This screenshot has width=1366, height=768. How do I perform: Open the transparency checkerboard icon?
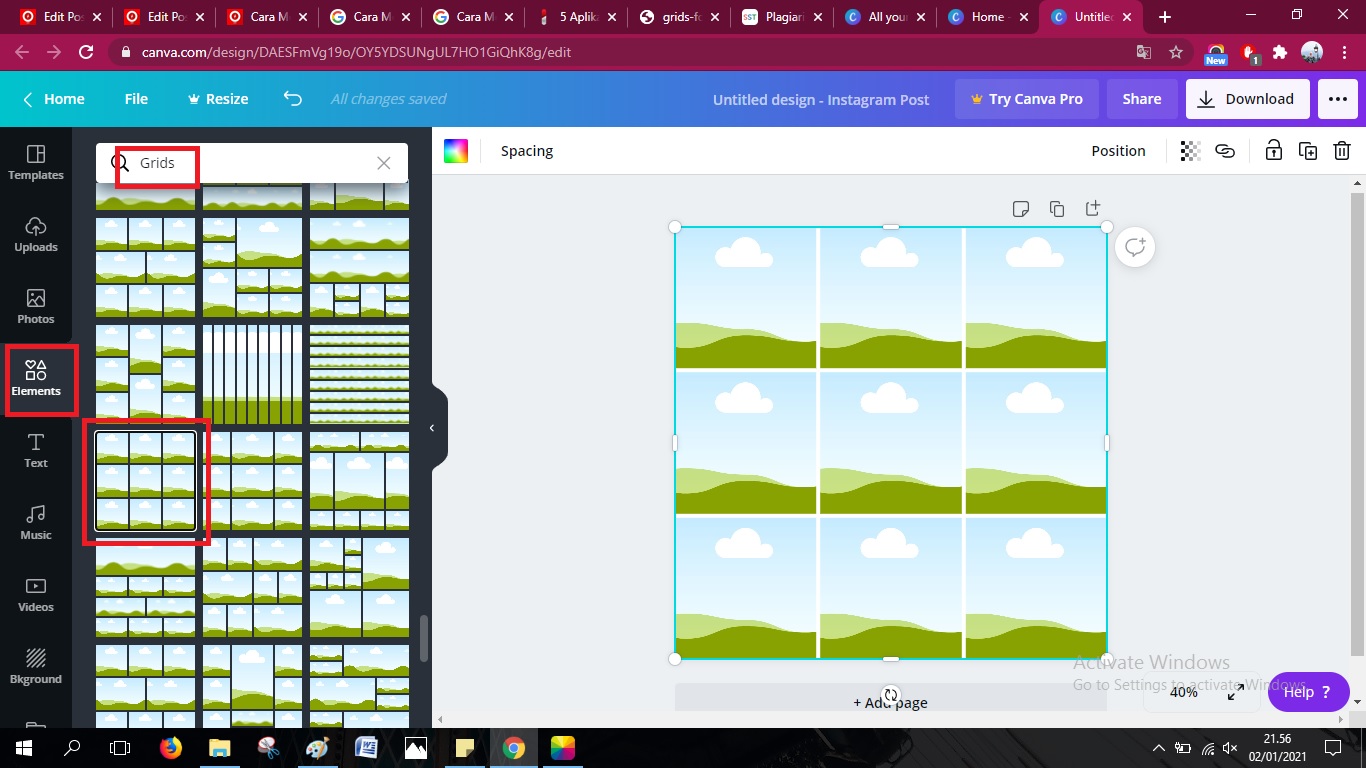pyautogui.click(x=1190, y=151)
